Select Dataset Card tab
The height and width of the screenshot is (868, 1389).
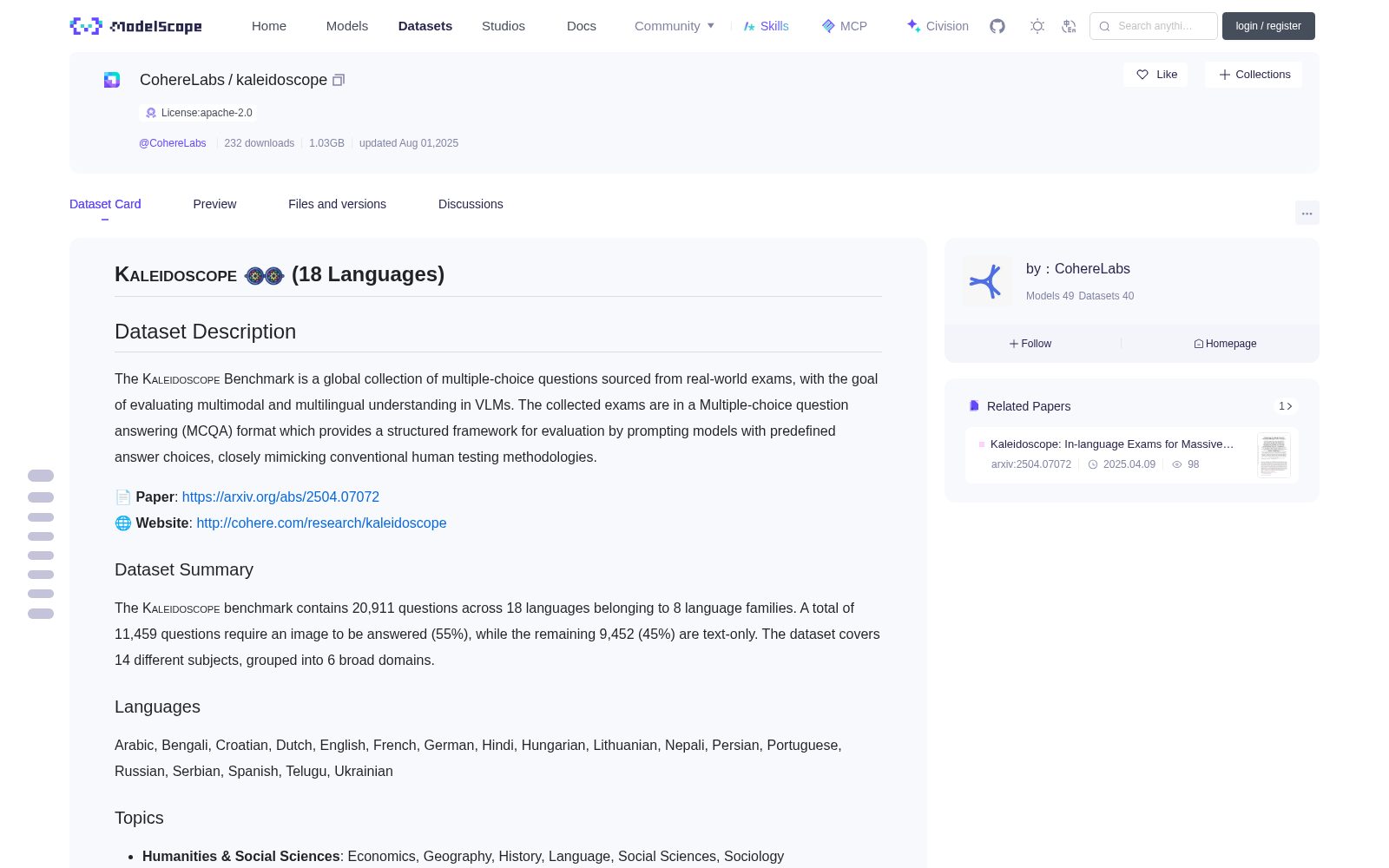click(x=105, y=204)
